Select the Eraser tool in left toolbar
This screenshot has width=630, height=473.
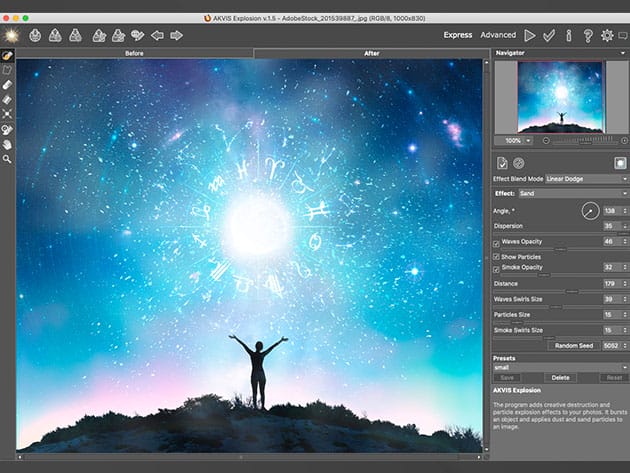[8, 85]
